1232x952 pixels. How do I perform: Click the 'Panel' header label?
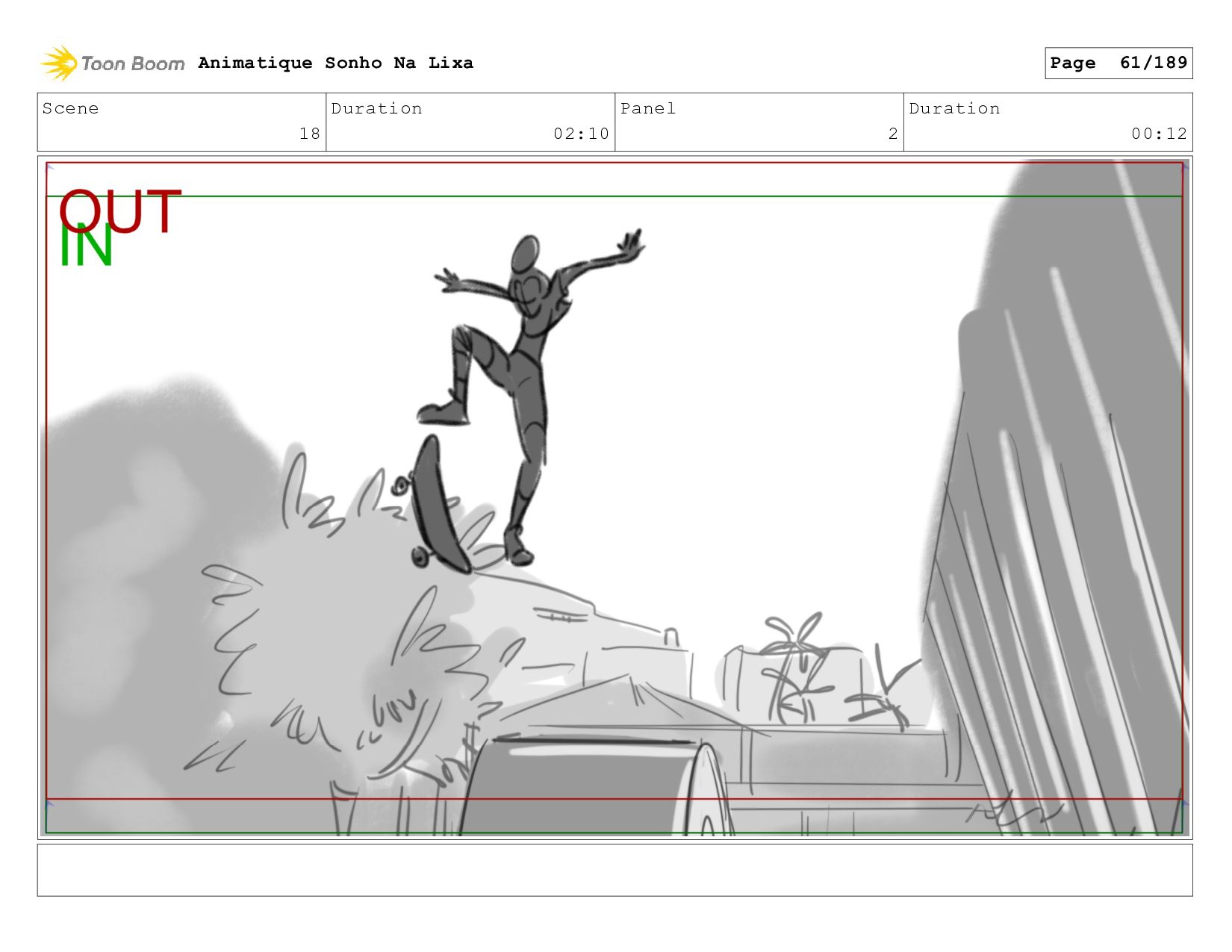648,108
